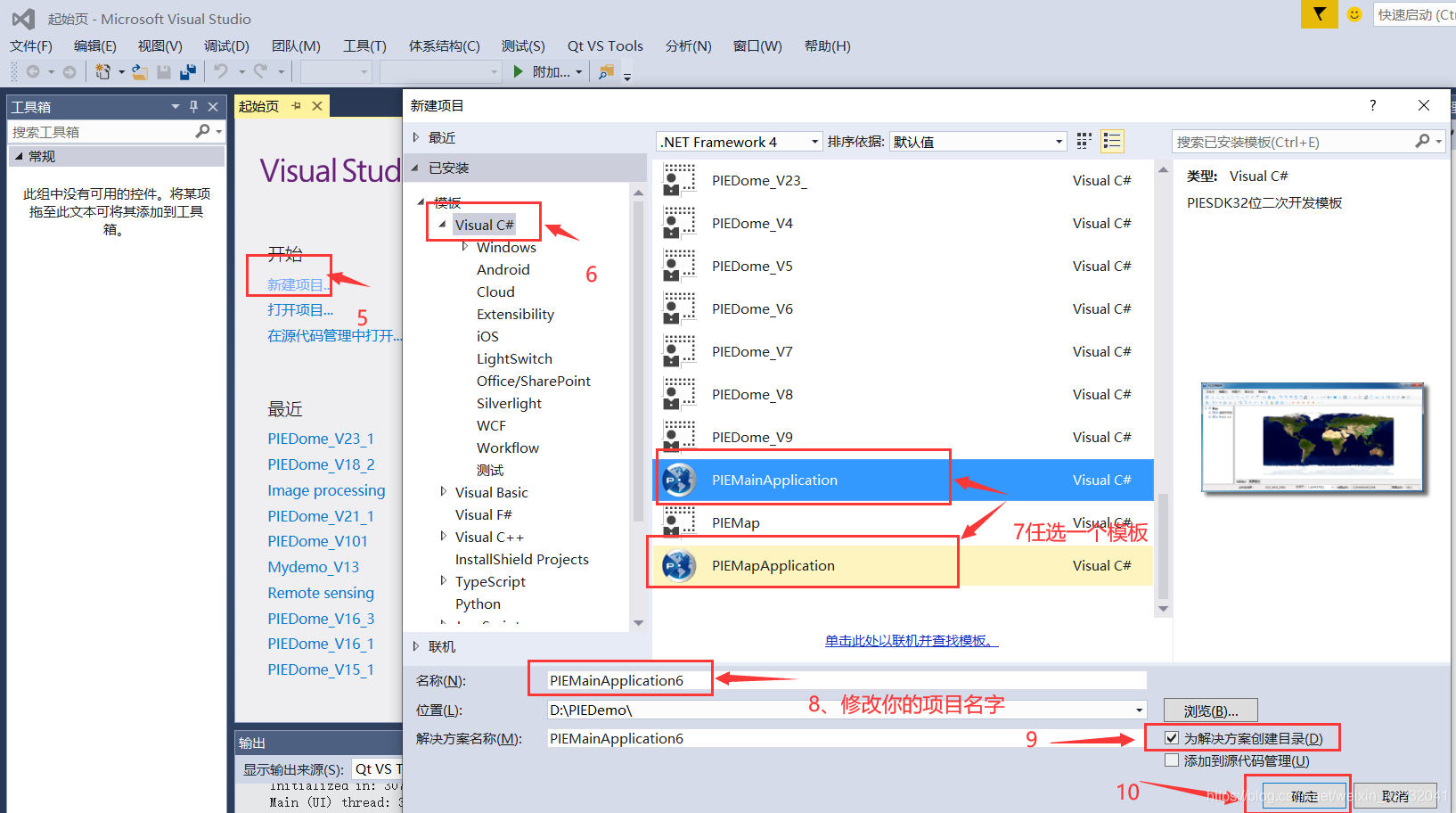1456x813 pixels.
Task: Collapse the Visual C# tree node
Action: (442, 225)
